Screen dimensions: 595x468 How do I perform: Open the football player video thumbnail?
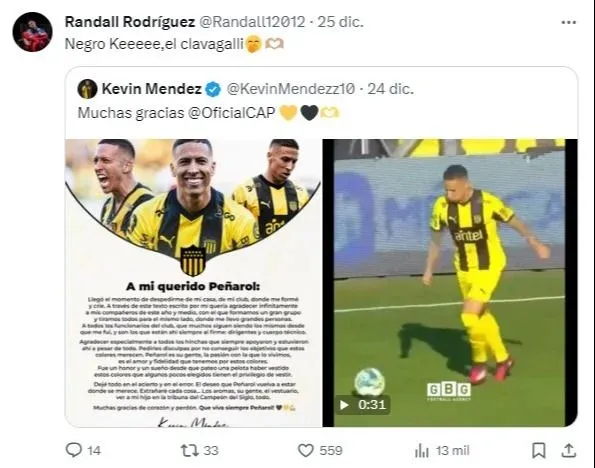[450, 283]
